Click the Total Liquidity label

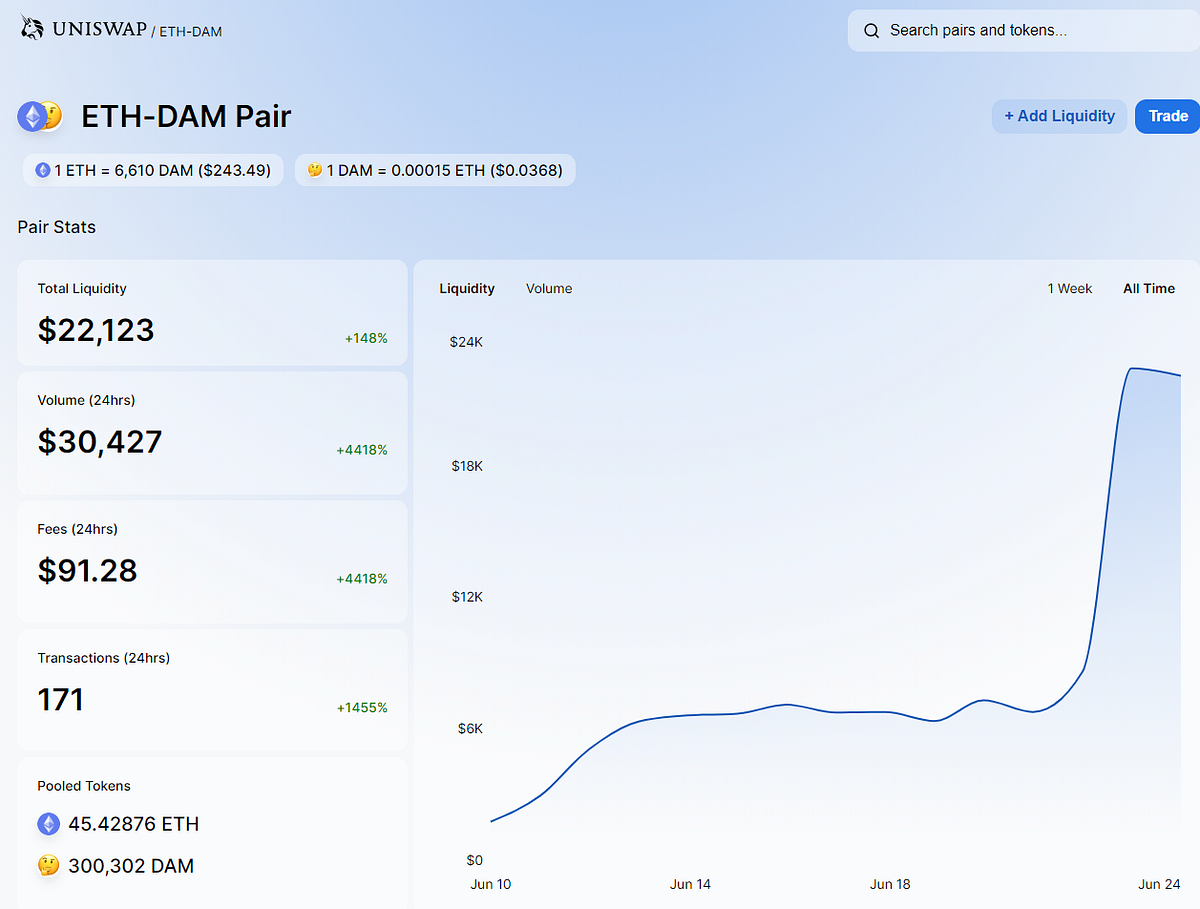tap(82, 288)
